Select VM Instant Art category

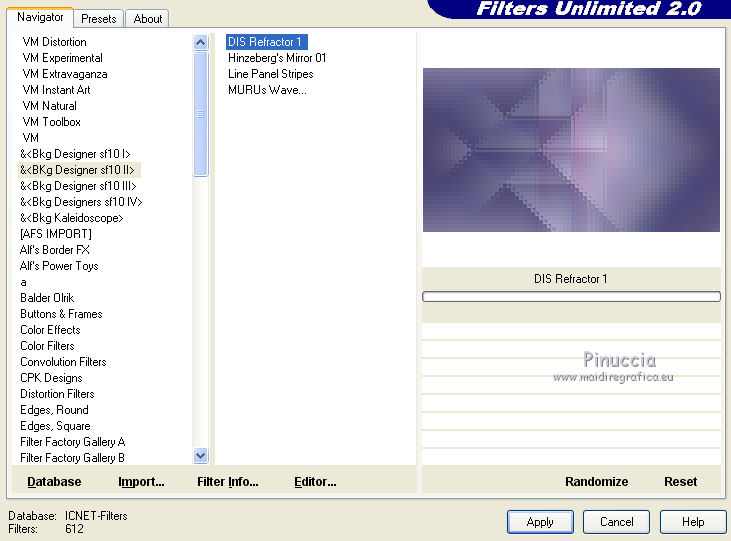56,90
